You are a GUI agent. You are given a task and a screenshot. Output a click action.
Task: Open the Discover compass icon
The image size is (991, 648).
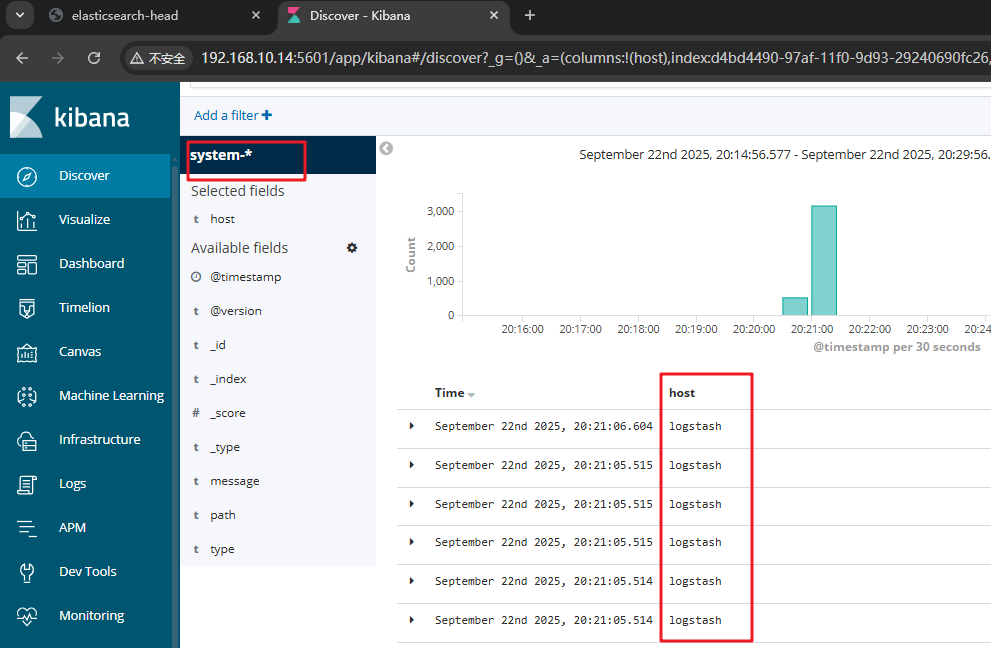coord(27,176)
